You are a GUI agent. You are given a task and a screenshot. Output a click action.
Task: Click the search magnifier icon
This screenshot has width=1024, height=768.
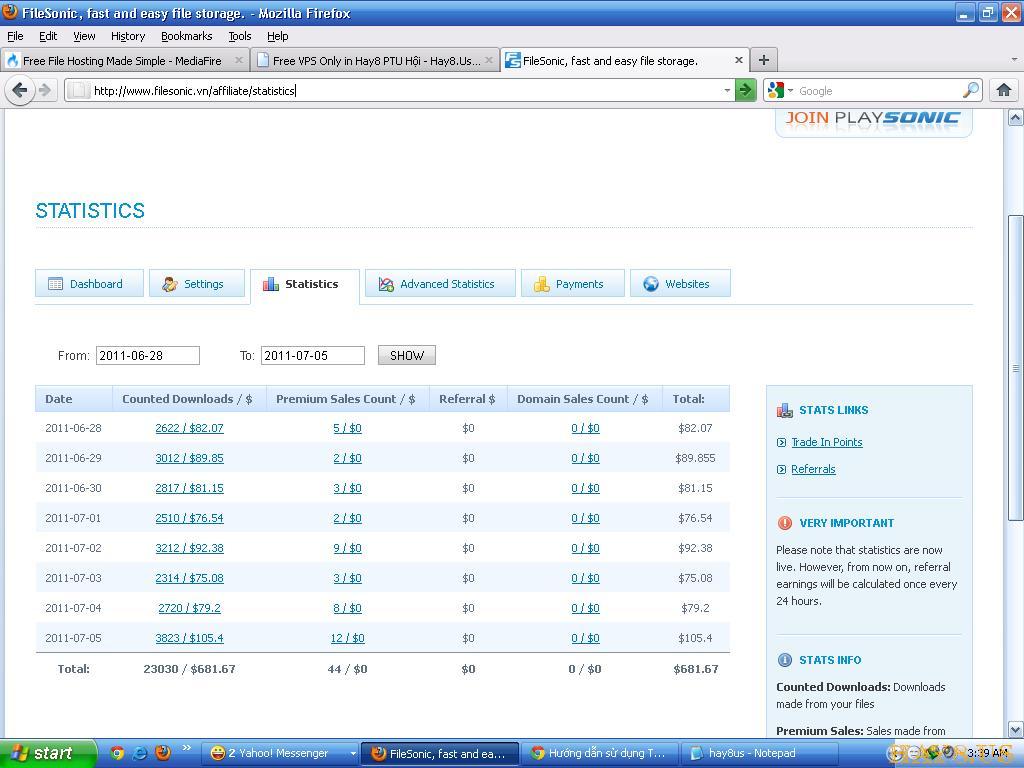click(971, 90)
